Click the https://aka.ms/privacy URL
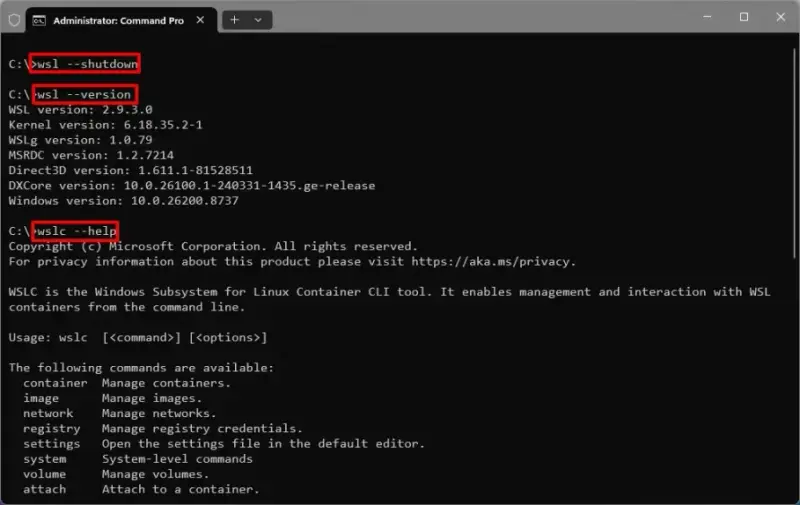The width and height of the screenshot is (800, 505). [x=491, y=262]
